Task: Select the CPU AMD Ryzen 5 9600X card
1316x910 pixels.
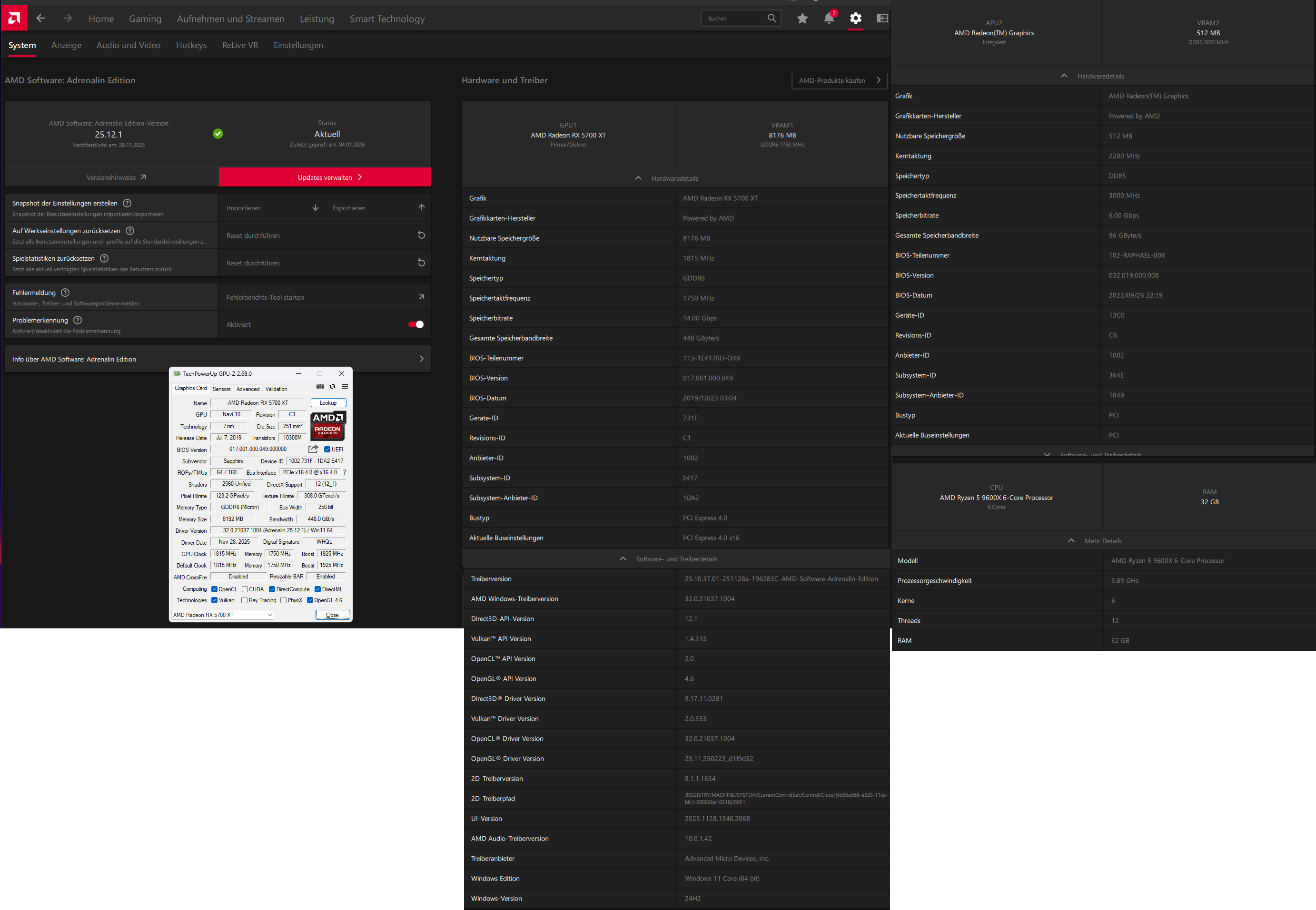Action: pos(997,497)
